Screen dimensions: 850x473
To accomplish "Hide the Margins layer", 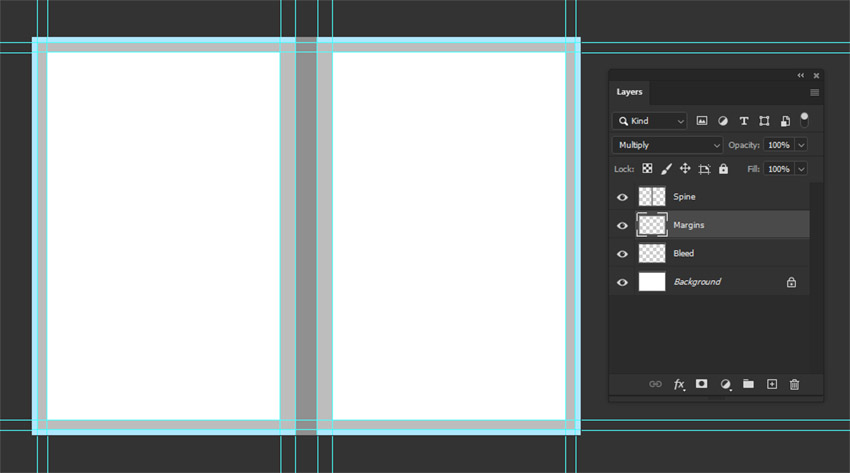I will (622, 225).
